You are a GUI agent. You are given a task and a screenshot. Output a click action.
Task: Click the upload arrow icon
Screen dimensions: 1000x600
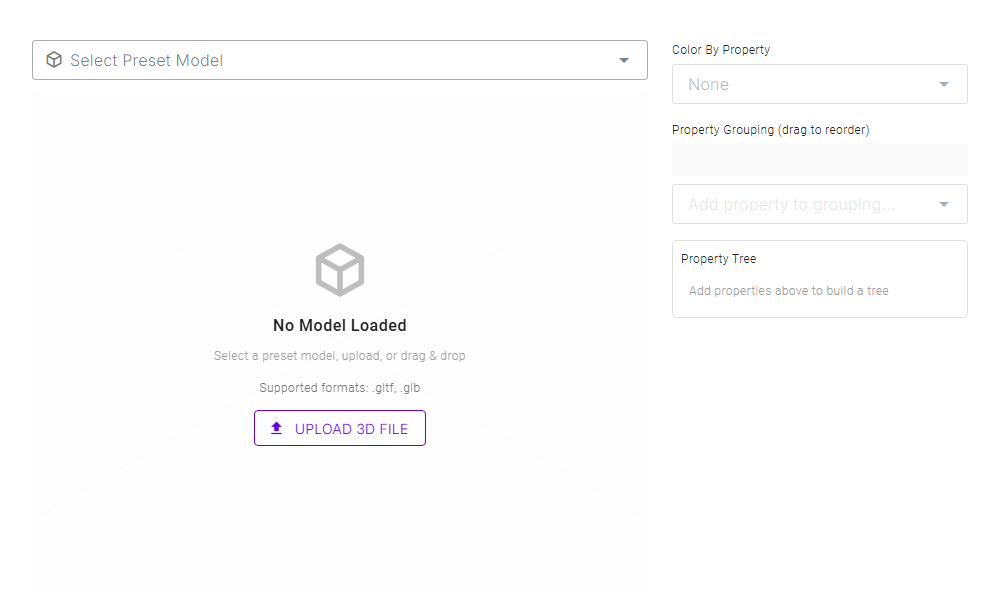click(x=277, y=429)
